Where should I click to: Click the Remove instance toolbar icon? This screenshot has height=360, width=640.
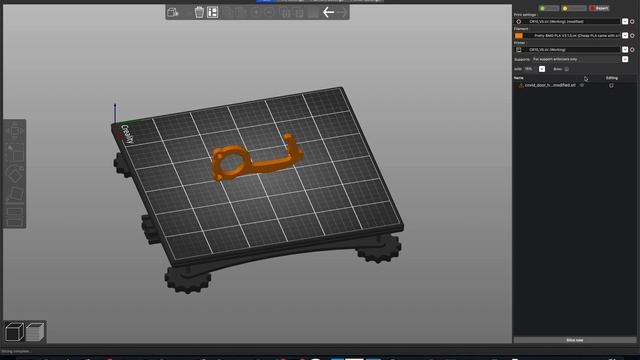coord(269,12)
